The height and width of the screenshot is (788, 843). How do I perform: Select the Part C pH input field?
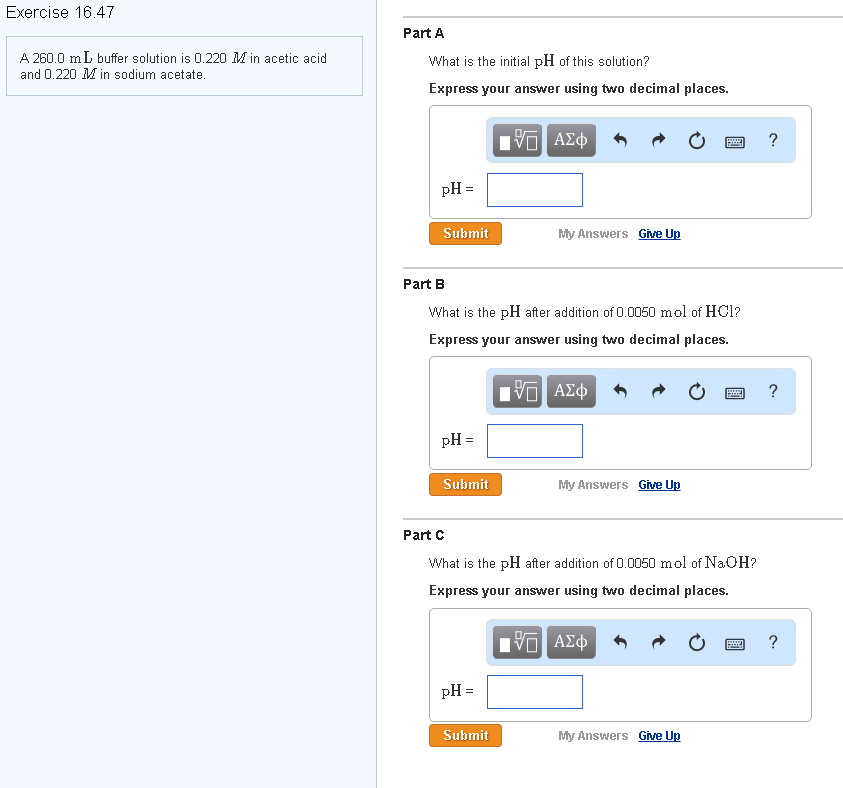click(x=535, y=692)
